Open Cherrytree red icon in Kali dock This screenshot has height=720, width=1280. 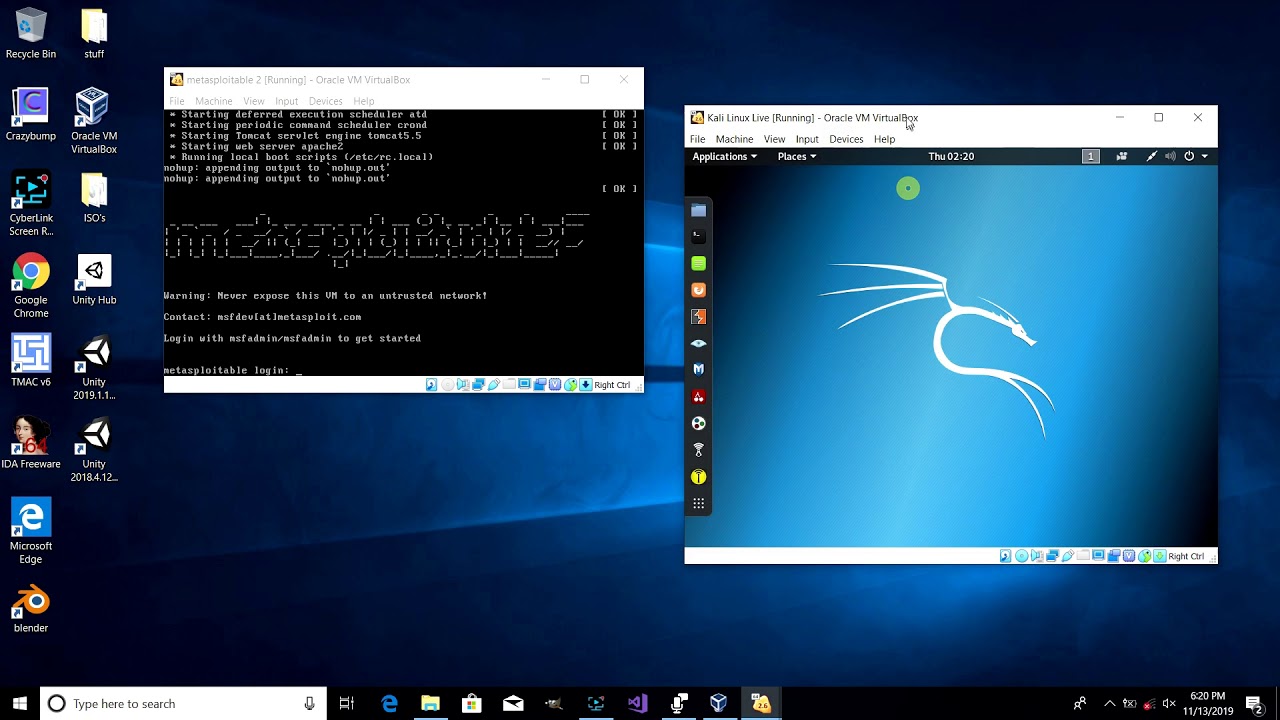(698, 397)
